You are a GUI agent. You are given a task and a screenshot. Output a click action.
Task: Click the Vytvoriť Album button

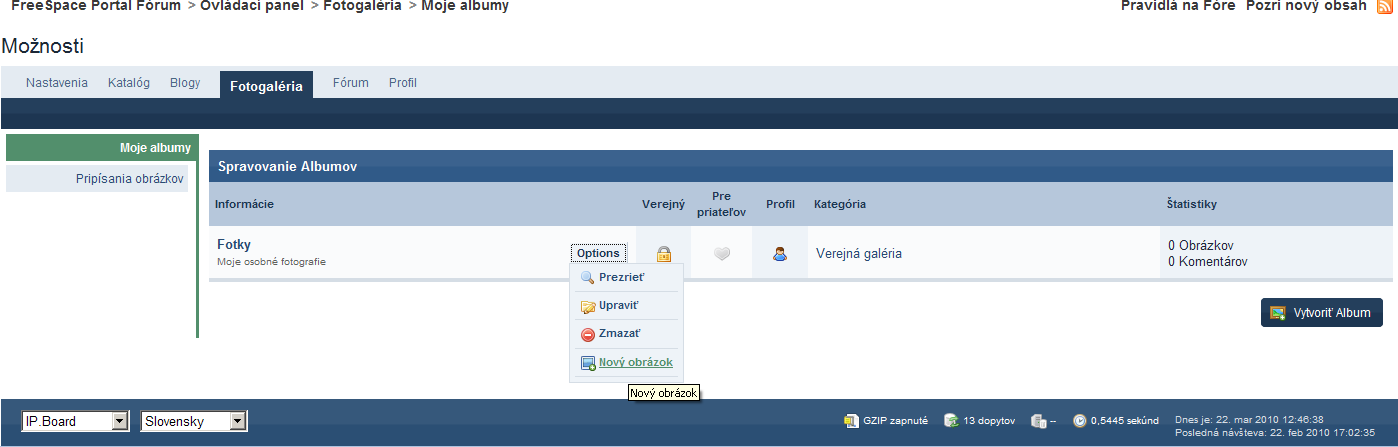coord(1322,313)
